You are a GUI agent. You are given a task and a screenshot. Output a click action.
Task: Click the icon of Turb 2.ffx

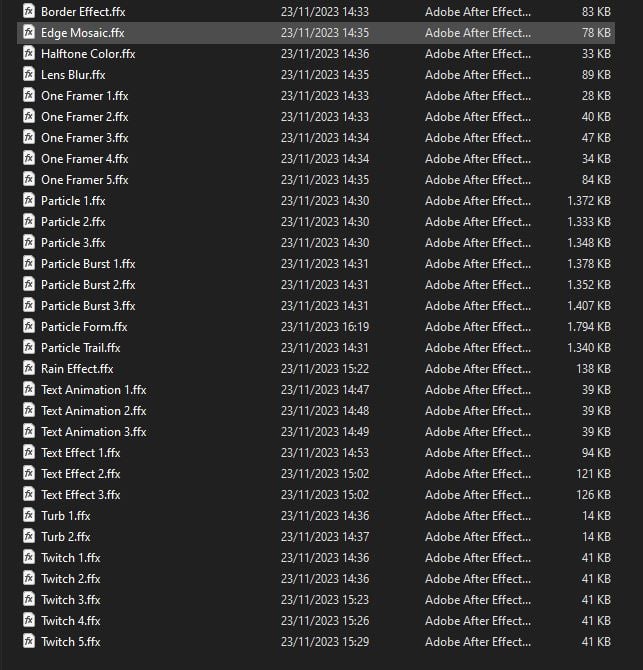[x=29, y=536]
